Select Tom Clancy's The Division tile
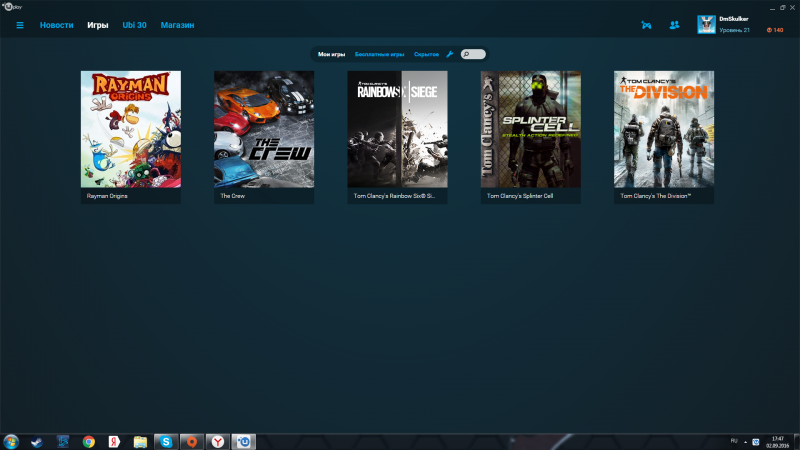Image resolution: width=800 pixels, height=450 pixels. [664, 129]
